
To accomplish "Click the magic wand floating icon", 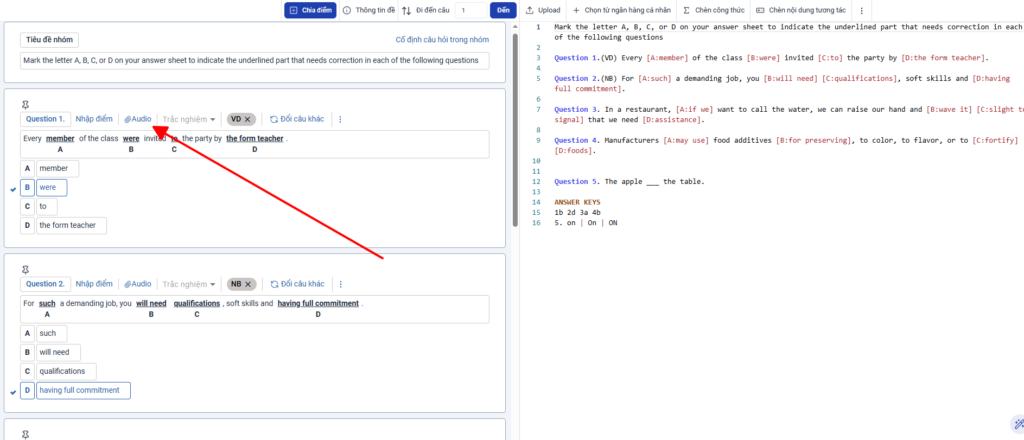I will [x=1017, y=424].
